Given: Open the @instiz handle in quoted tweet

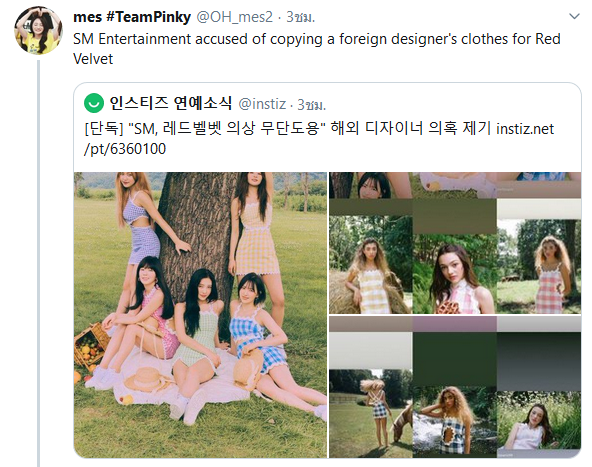Looking at the screenshot, I should (x=262, y=104).
